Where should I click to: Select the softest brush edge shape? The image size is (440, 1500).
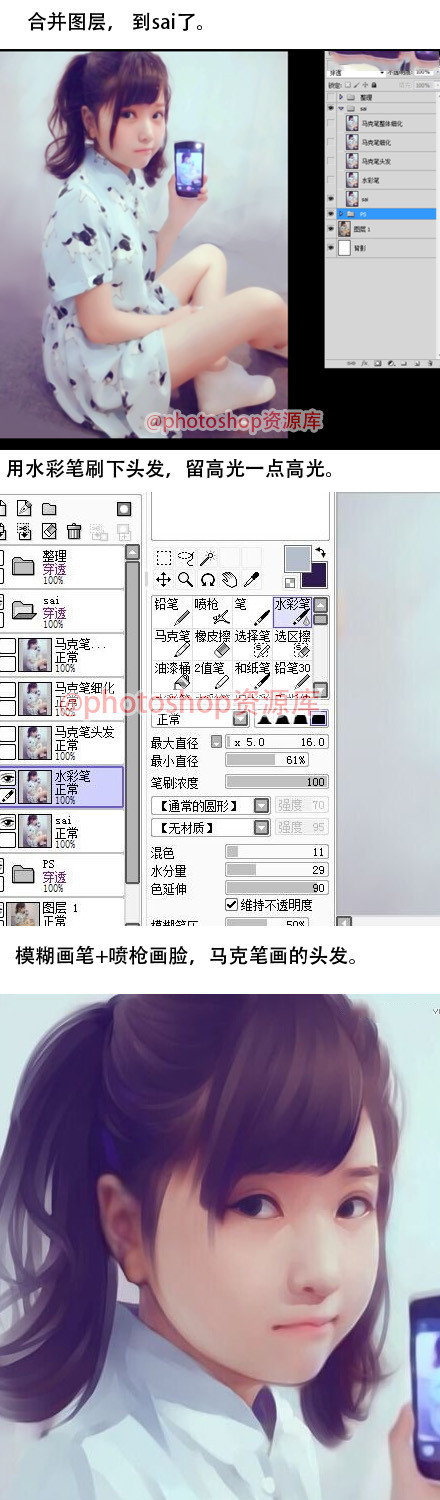264,719
